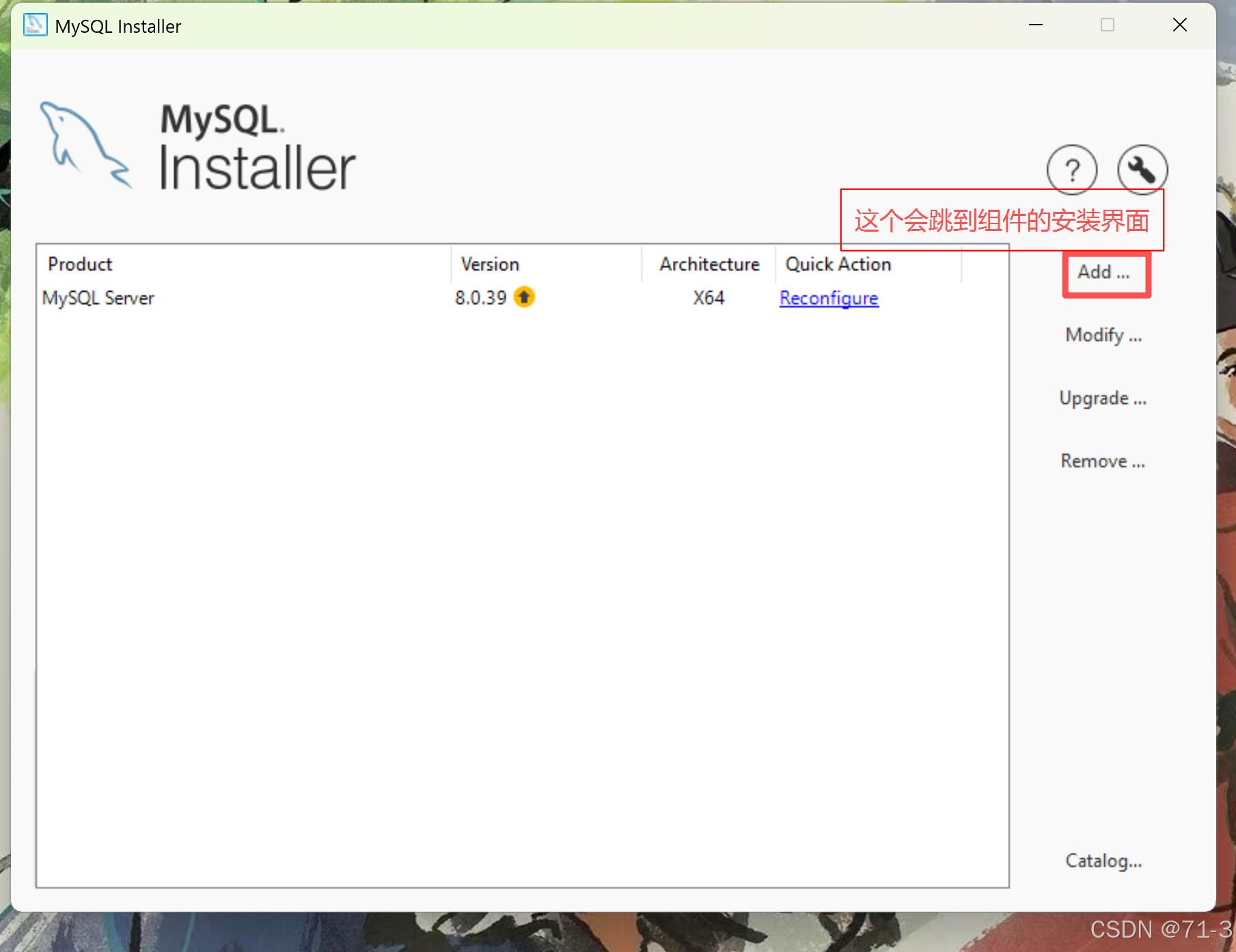Select the MySQL Server product row
The image size is (1236, 952).
click(522, 298)
